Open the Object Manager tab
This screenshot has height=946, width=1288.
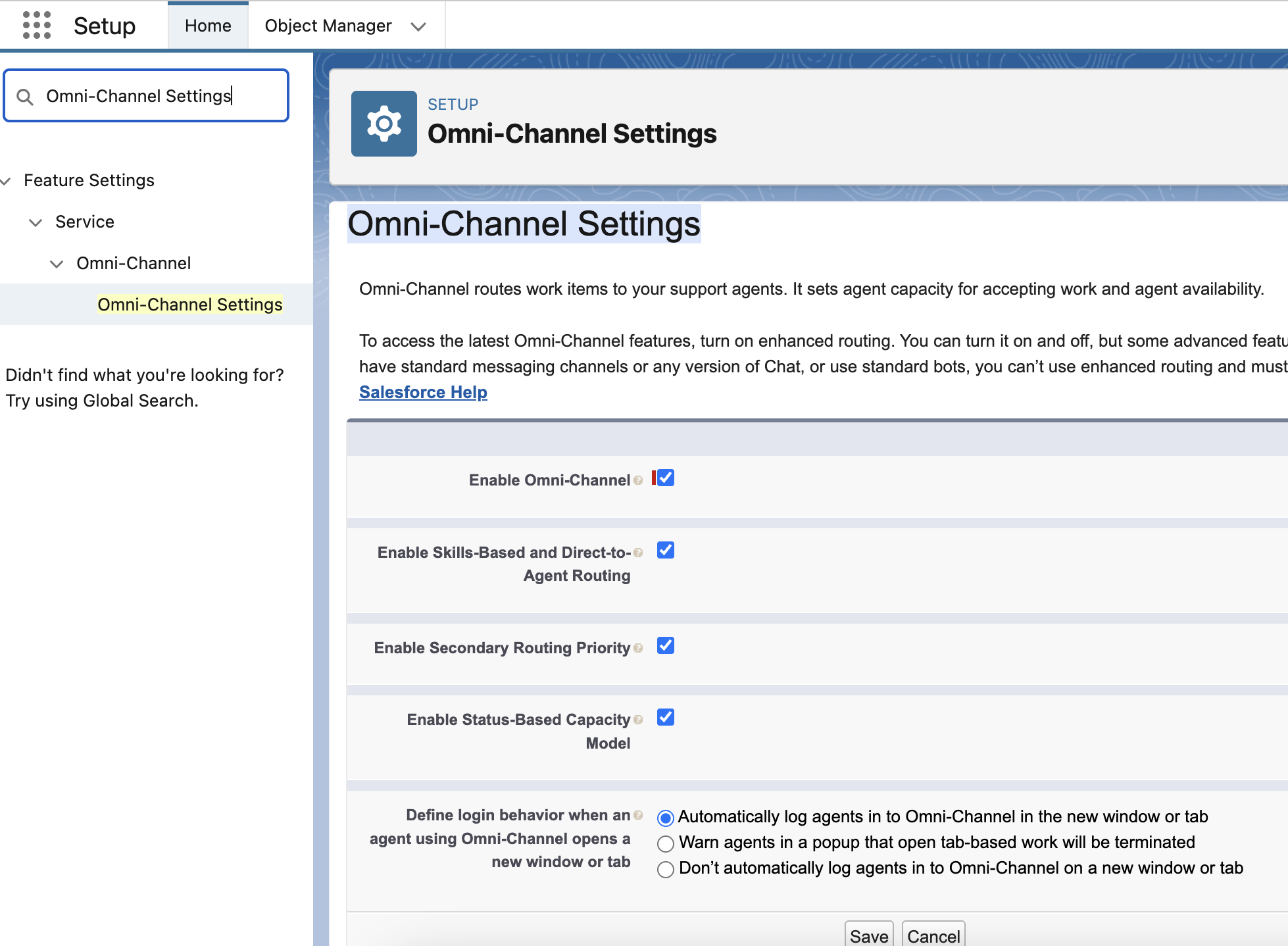(328, 26)
